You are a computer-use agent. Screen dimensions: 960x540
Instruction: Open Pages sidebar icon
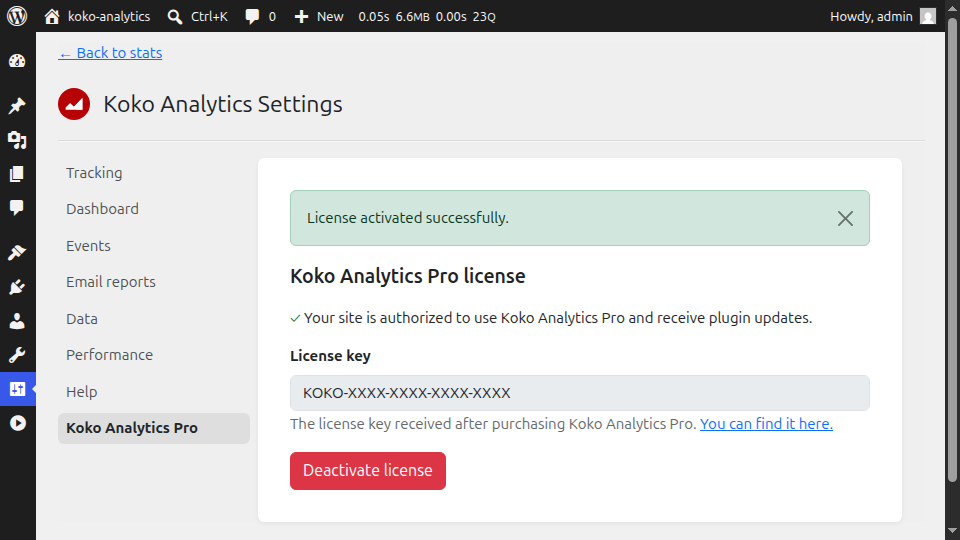pos(17,174)
